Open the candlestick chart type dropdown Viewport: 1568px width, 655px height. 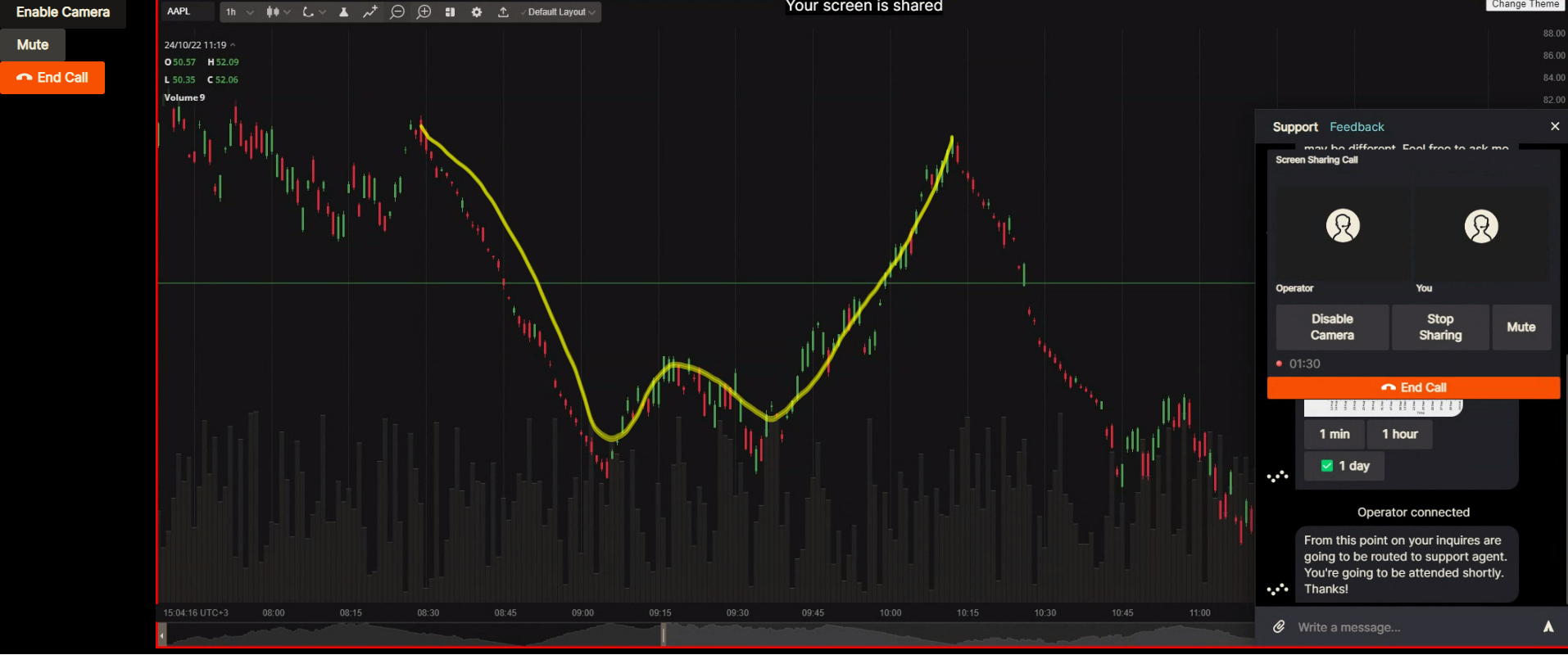click(x=278, y=12)
